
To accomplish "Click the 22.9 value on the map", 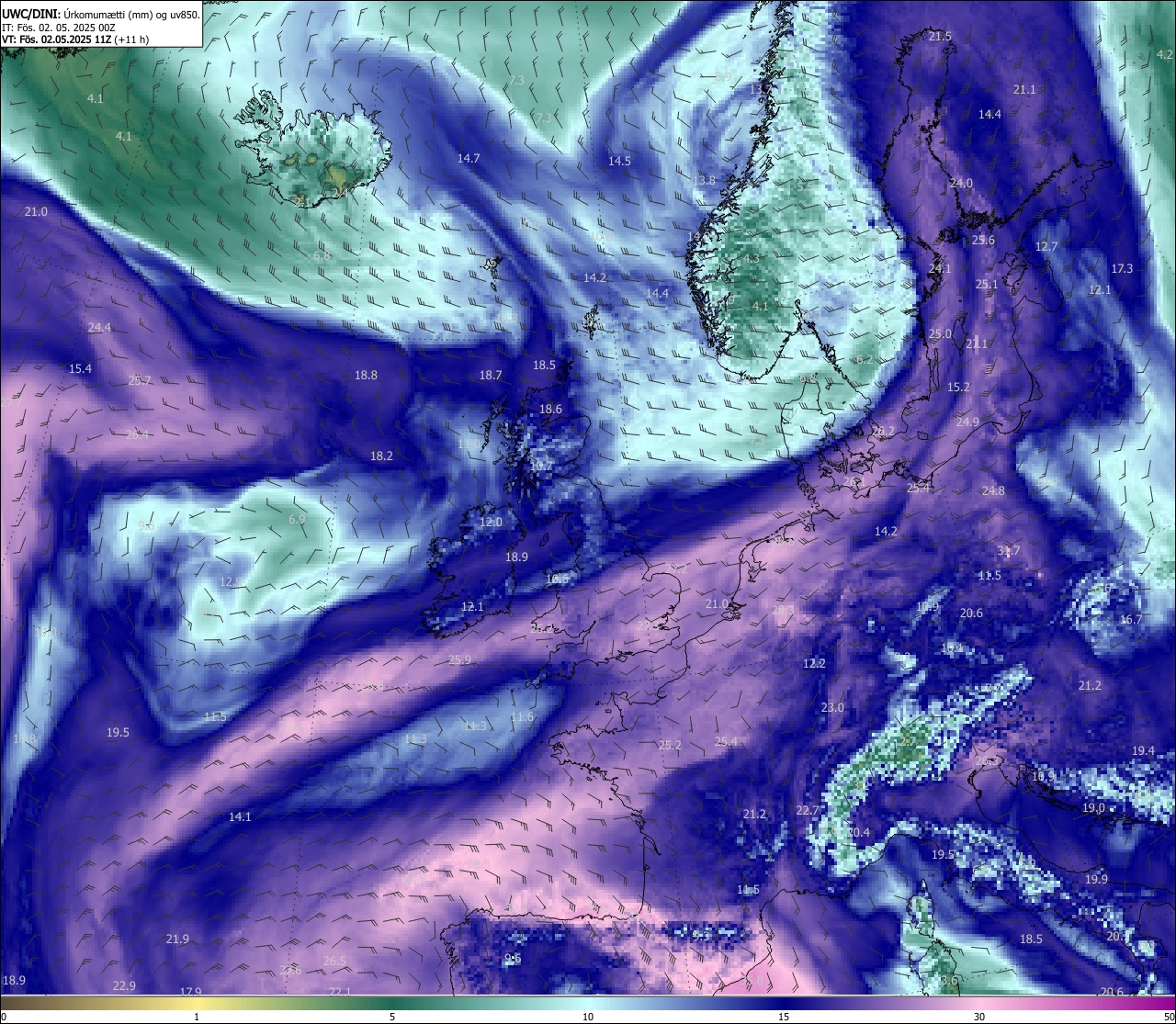I will (124, 986).
